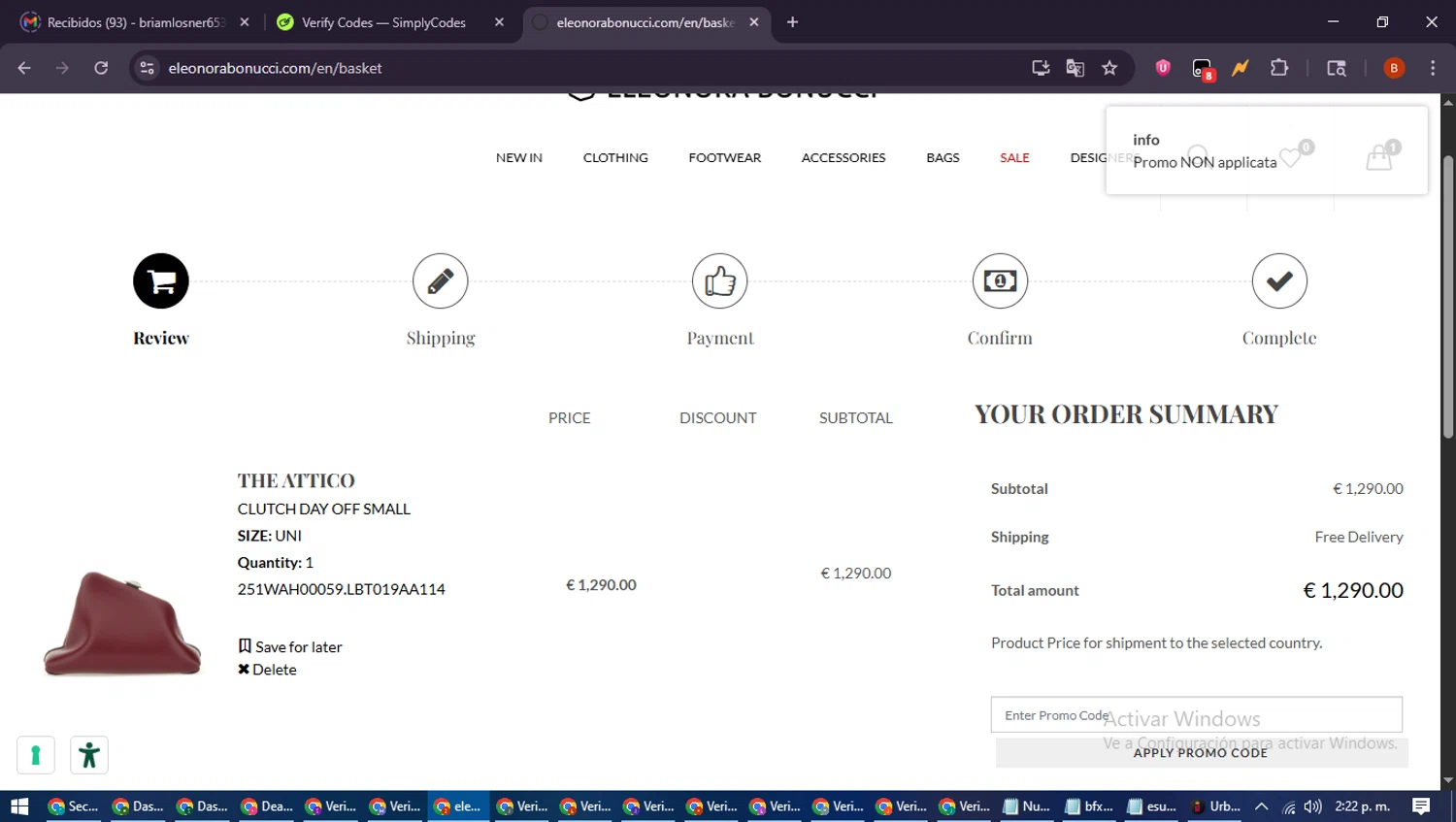Open the shopping bag icon in header
The width and height of the screenshot is (1456, 822).
[x=1379, y=157]
